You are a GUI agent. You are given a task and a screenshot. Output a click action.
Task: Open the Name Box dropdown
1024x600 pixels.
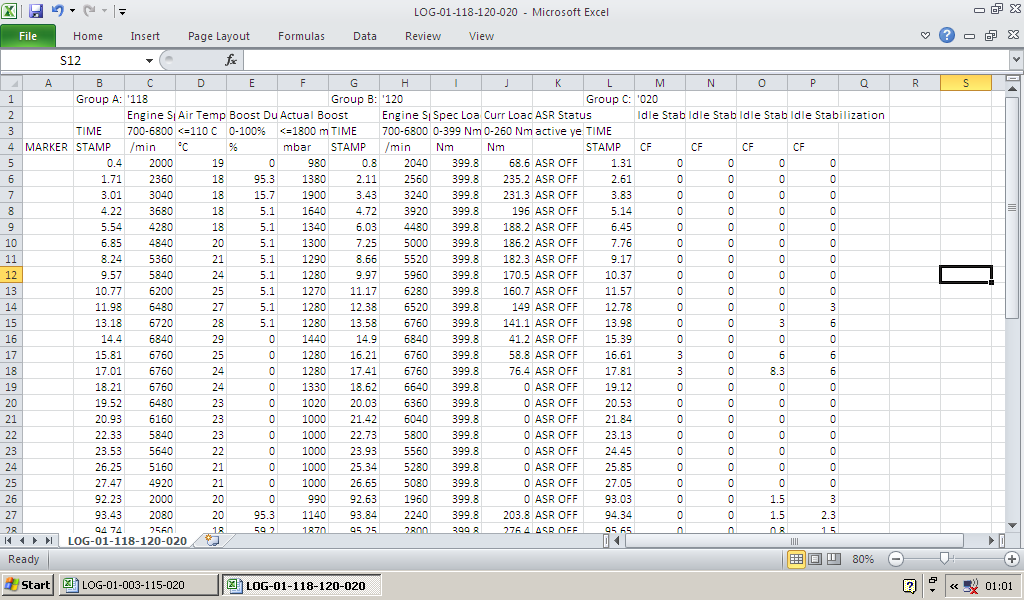149,61
